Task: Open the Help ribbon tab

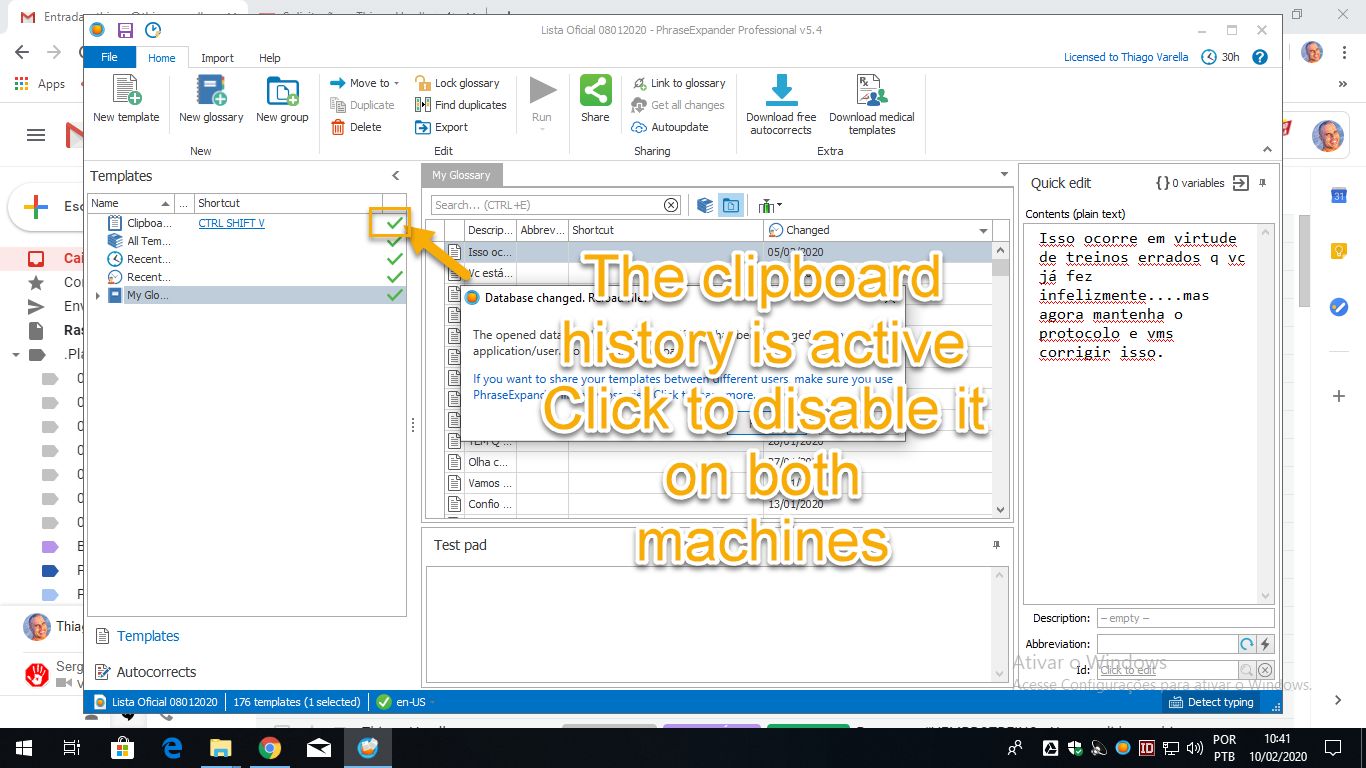Action: [x=270, y=58]
